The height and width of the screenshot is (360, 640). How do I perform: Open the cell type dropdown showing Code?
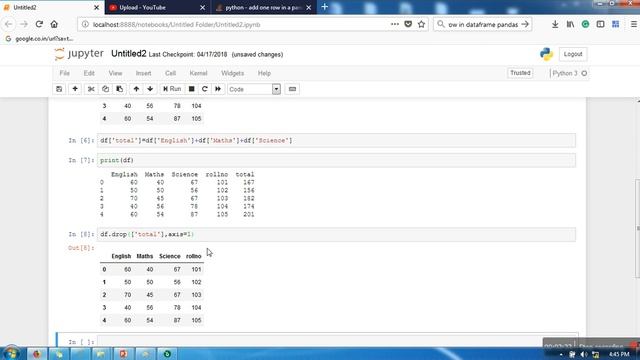(254, 89)
